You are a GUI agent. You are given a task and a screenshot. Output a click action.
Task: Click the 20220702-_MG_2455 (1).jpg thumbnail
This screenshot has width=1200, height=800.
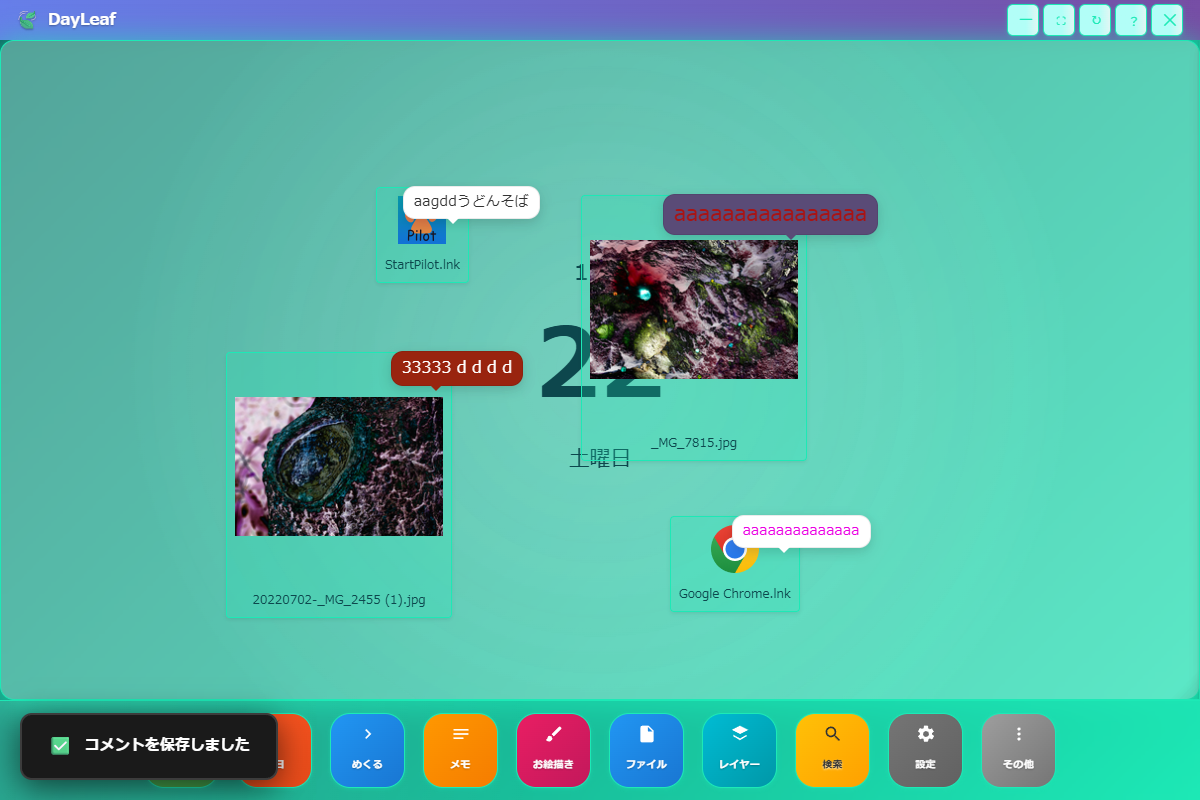click(x=338, y=466)
